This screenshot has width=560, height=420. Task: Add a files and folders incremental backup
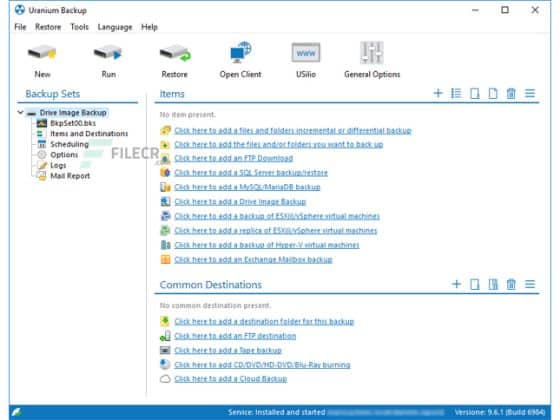pos(293,131)
